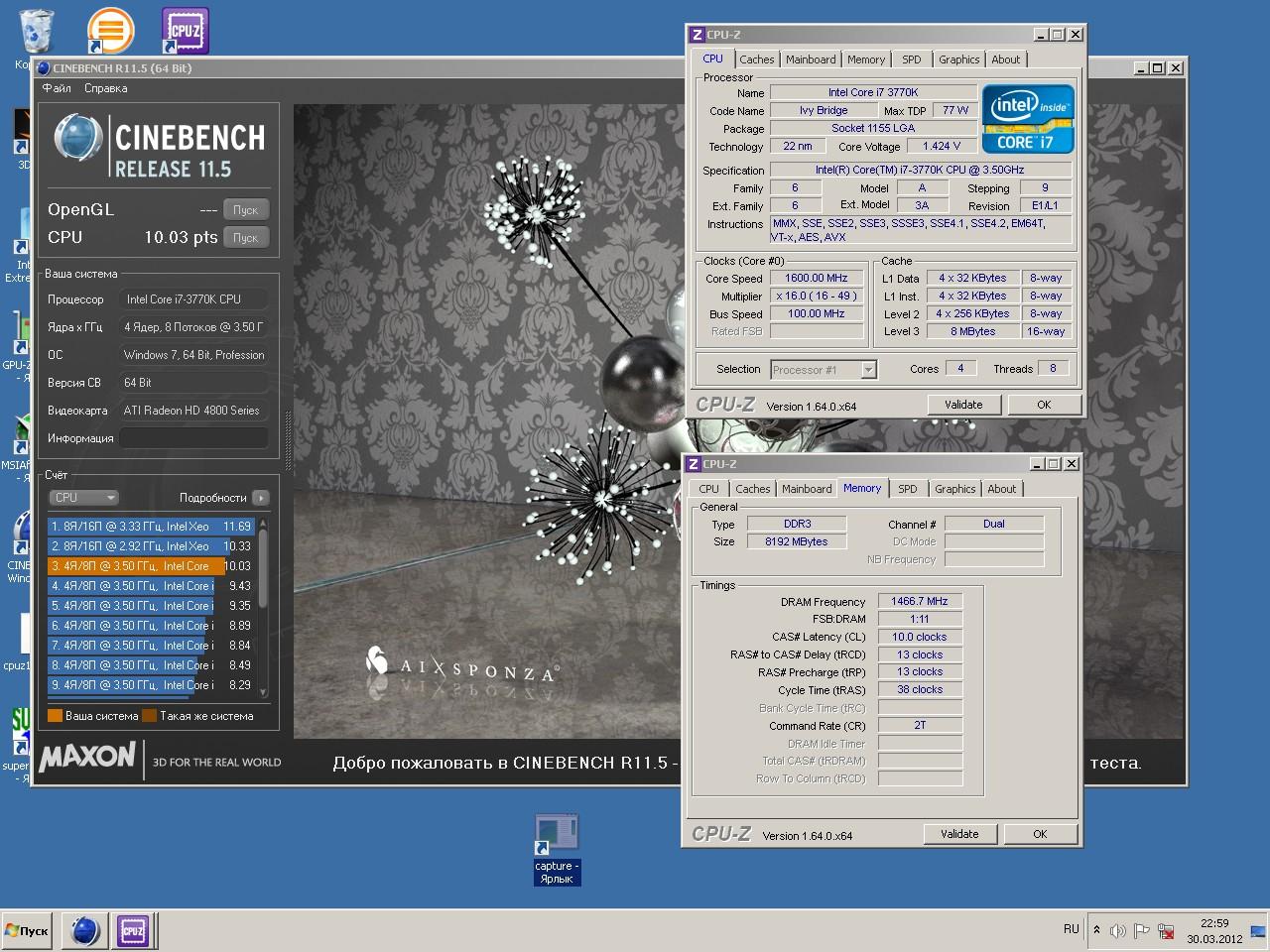Select highlighted ranking row scoring 10.03
The width and height of the screenshot is (1270, 952).
pos(151,566)
